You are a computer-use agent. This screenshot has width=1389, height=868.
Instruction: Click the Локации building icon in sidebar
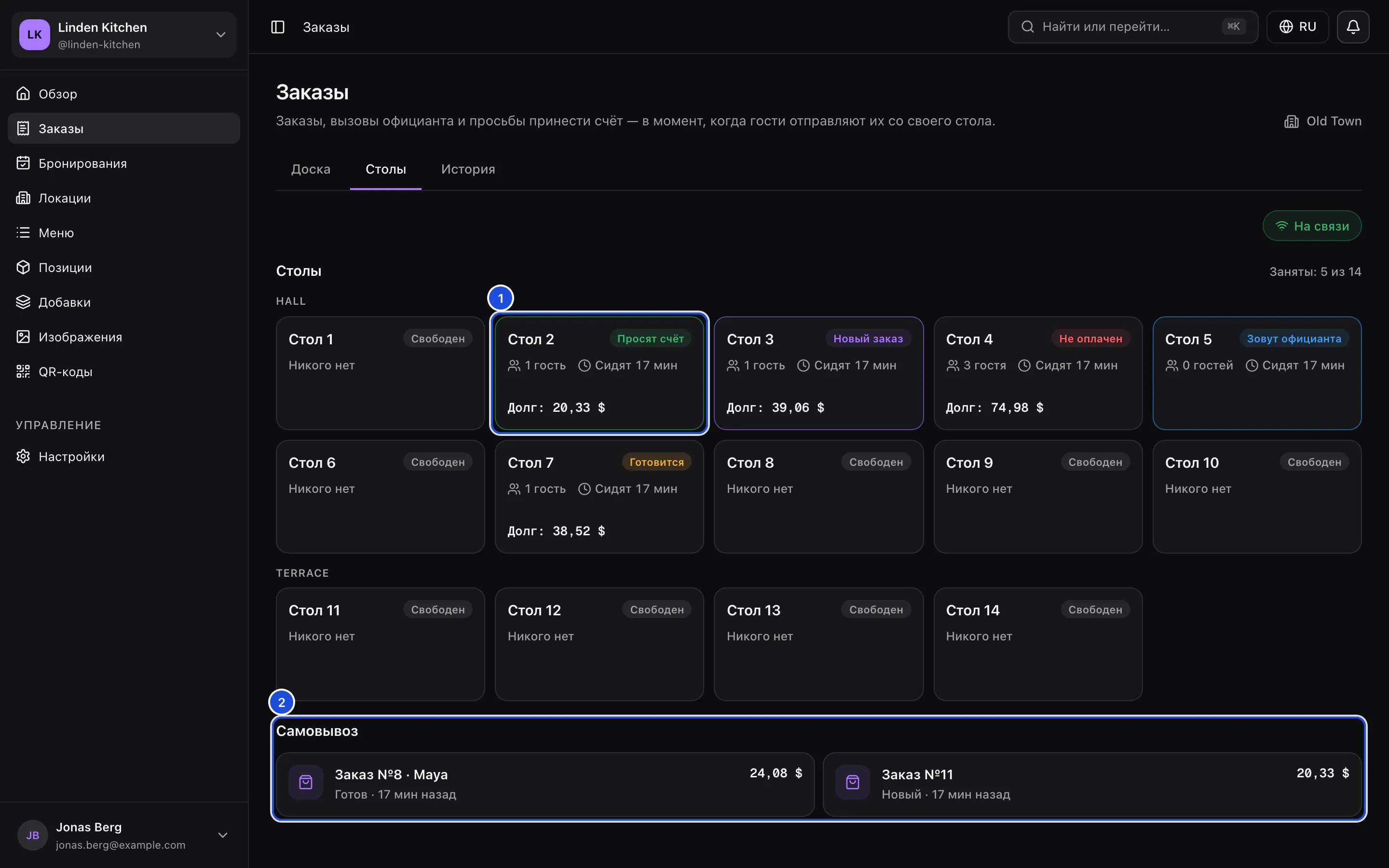tap(23, 198)
